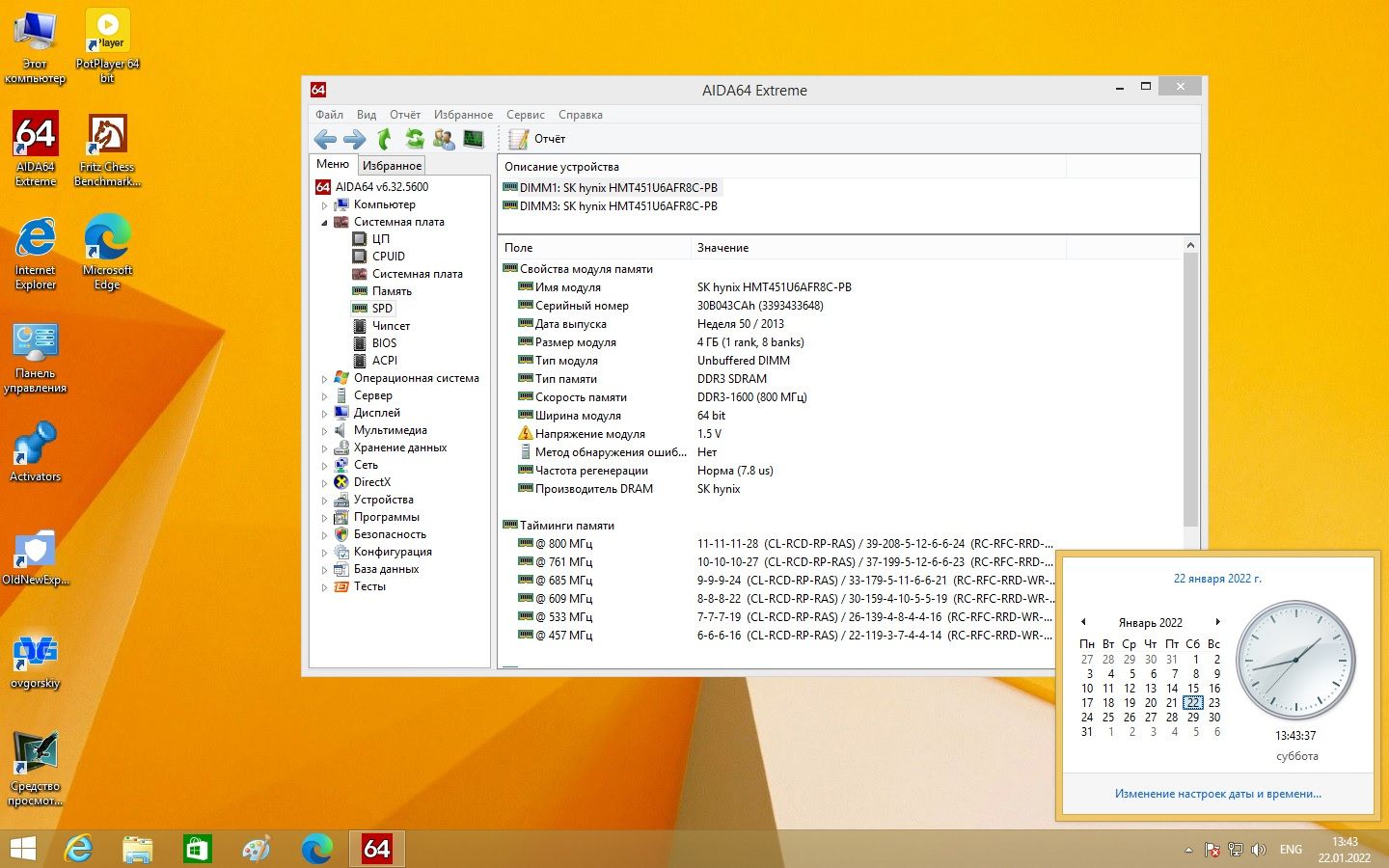
Task: Switch to the Избранное tab
Action: pos(392,166)
